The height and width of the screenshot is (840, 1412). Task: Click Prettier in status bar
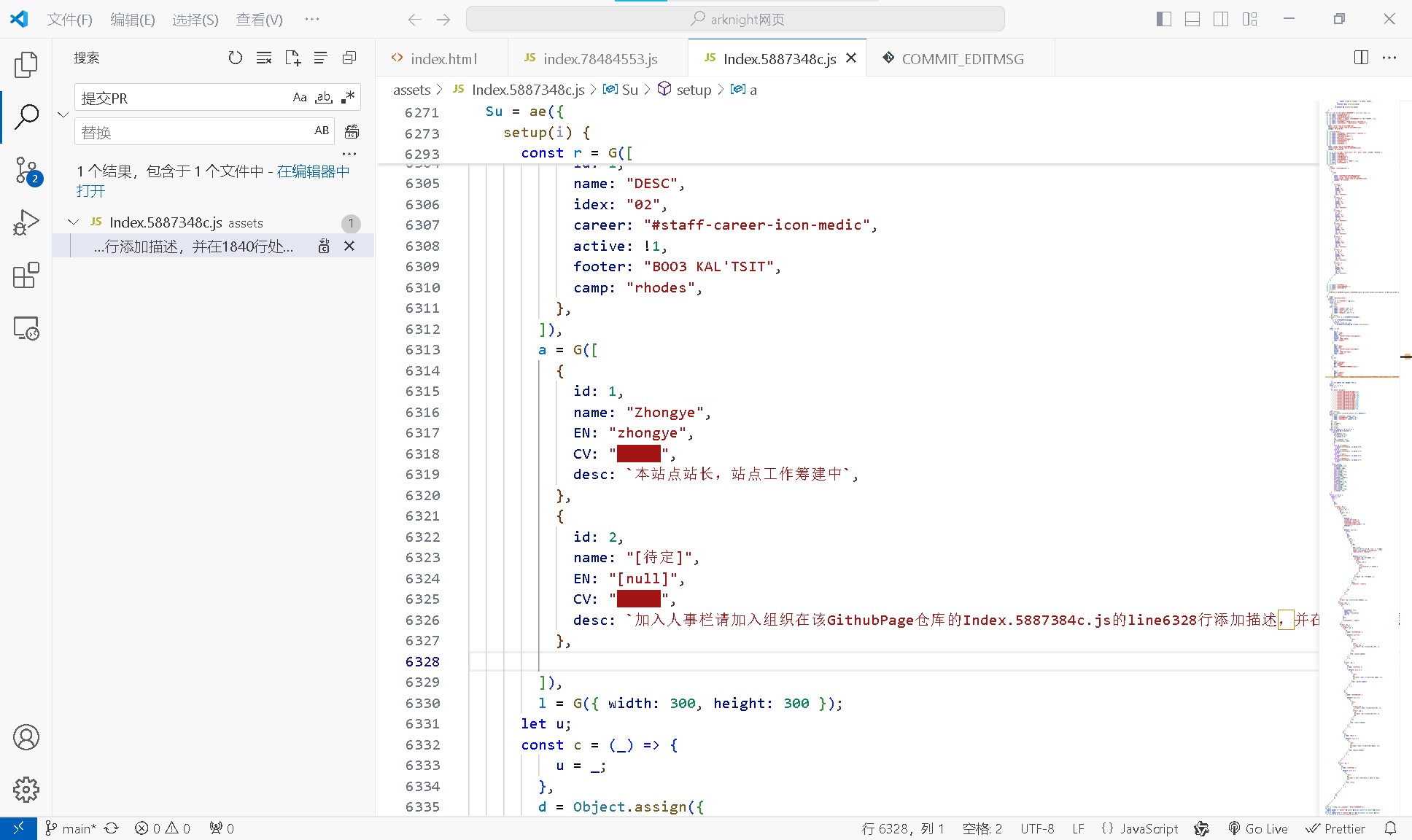click(1335, 828)
